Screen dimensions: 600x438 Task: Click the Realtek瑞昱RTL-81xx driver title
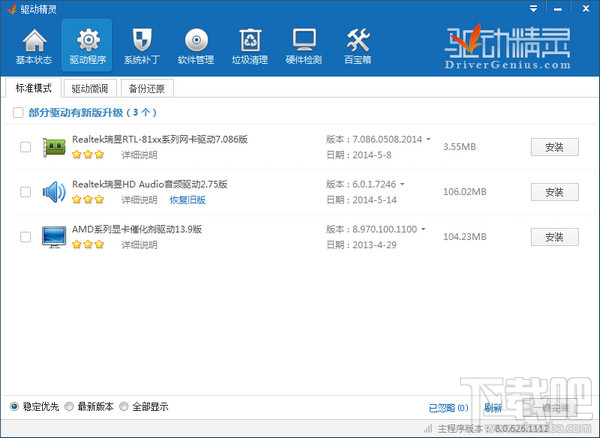[x=160, y=139]
